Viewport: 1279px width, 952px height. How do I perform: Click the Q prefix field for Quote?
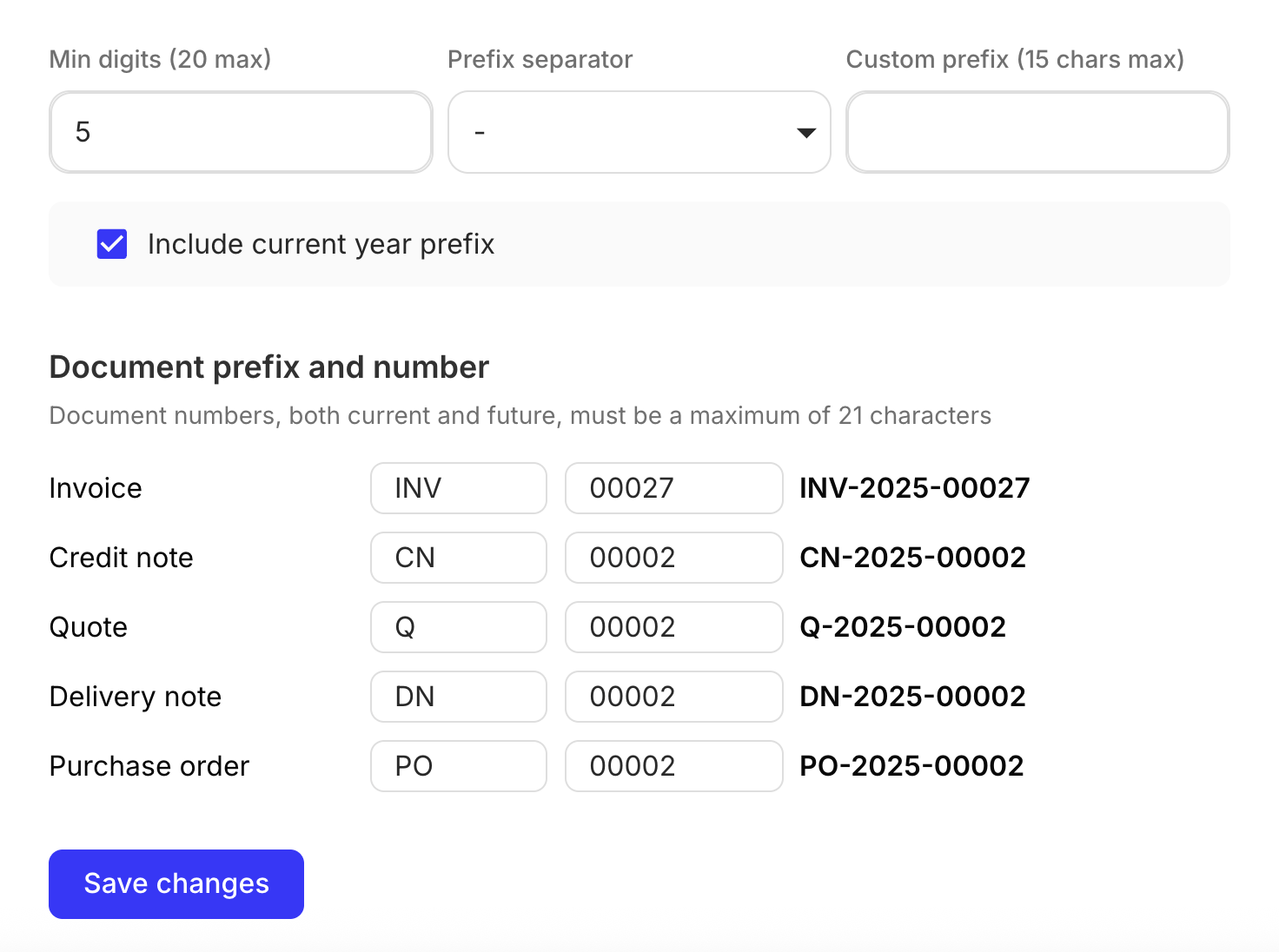pyautogui.click(x=458, y=627)
